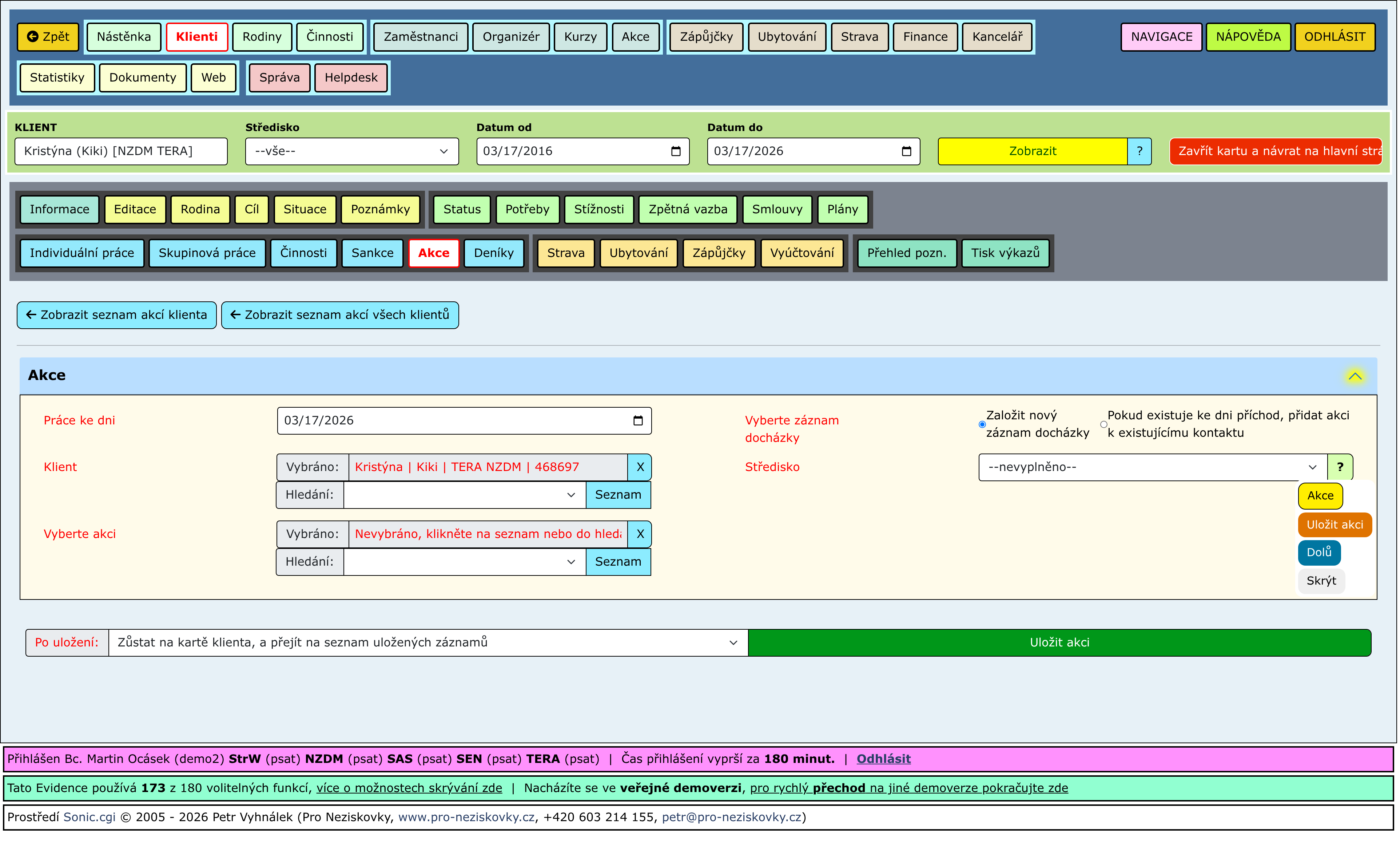This screenshot has width=1400, height=851.
Task: Open calendar picker in Datum od
Action: pos(677,152)
